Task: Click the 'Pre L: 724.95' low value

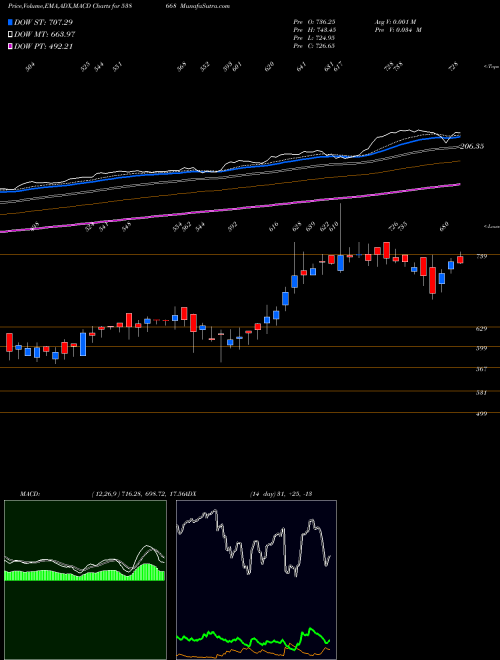Action: coord(314,38)
